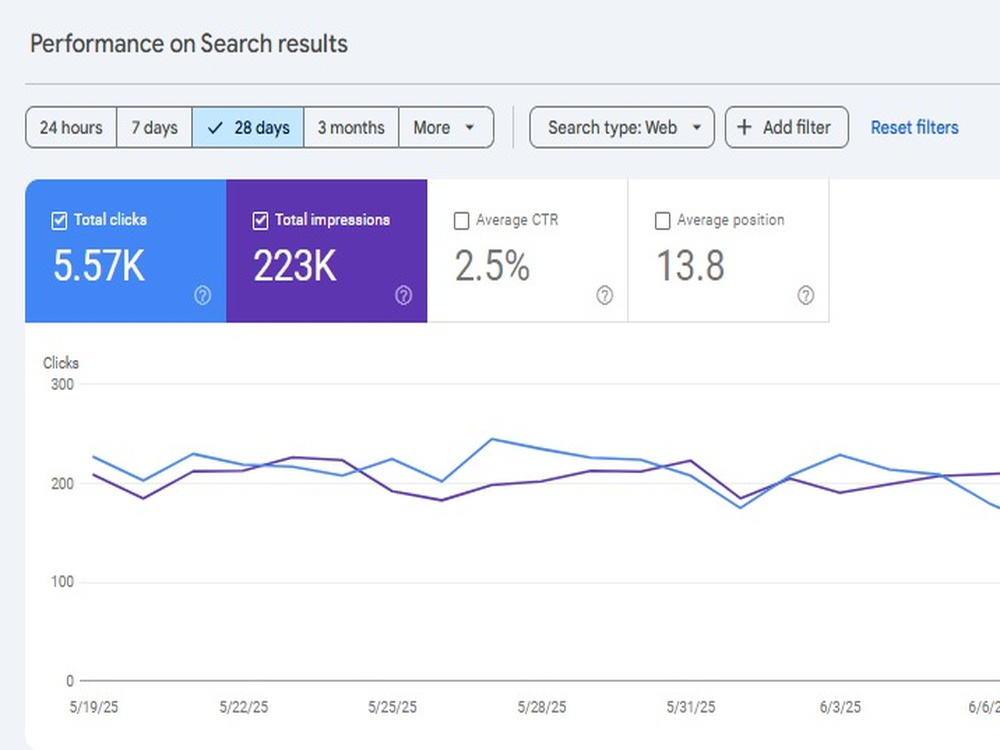This screenshot has height=750, width=1000.
Task: Click the Add filter button
Action: 786,127
